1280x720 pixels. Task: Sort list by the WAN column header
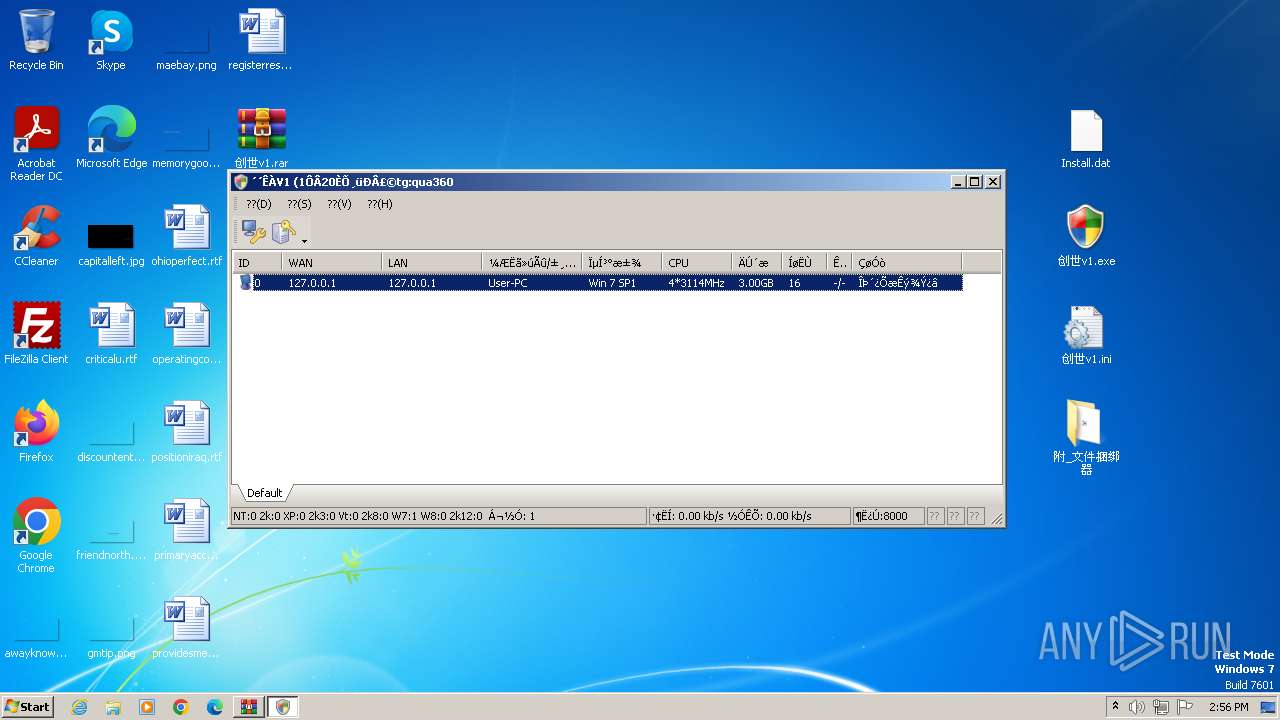[x=332, y=263]
